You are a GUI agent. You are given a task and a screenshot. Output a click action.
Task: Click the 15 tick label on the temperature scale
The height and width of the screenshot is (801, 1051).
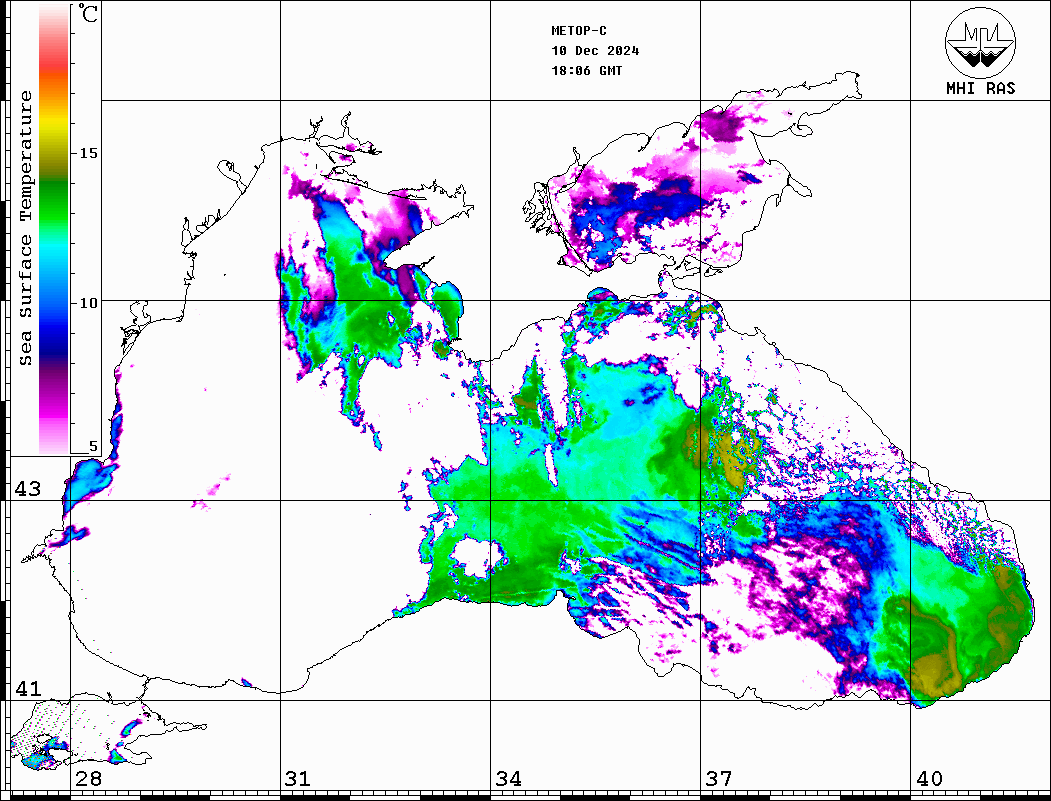tap(88, 153)
